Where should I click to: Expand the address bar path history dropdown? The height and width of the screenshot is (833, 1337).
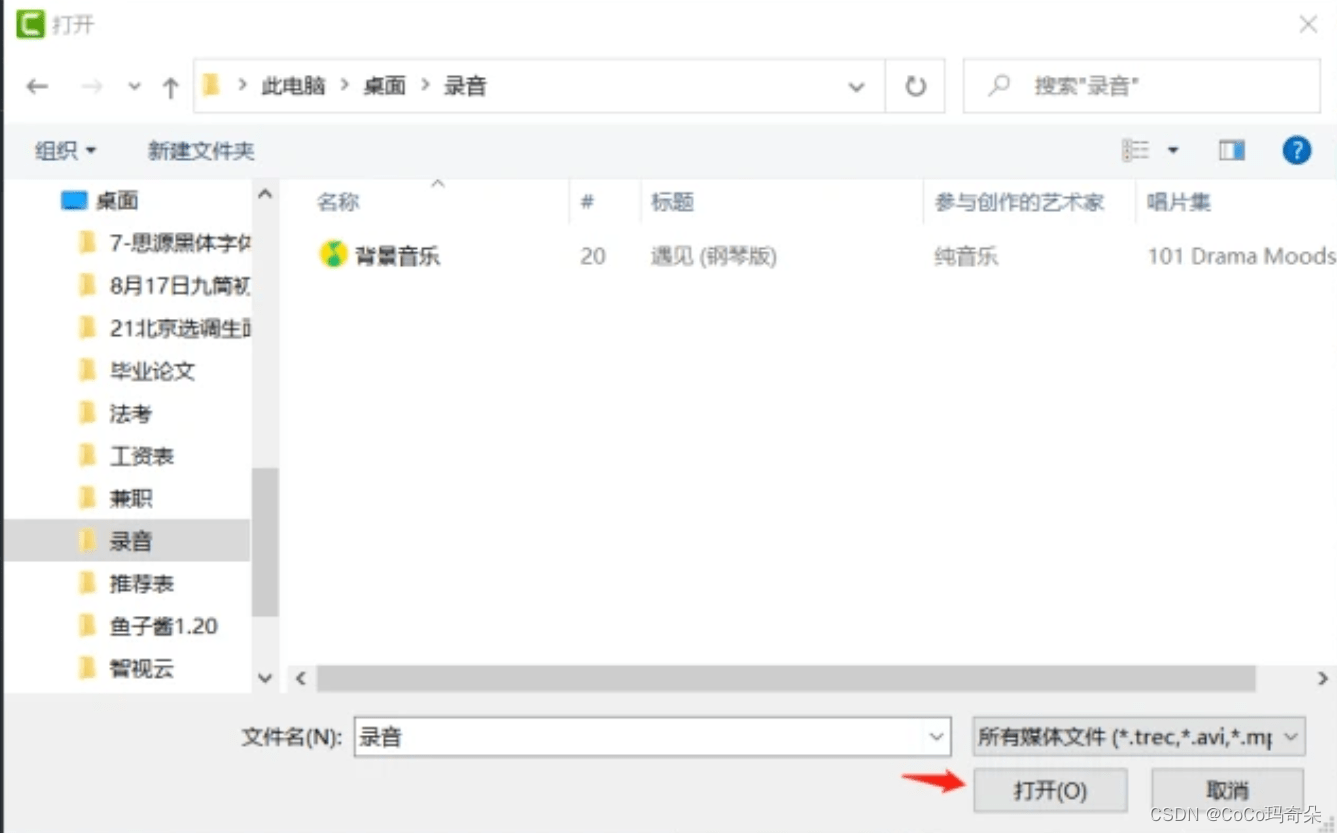pos(856,87)
